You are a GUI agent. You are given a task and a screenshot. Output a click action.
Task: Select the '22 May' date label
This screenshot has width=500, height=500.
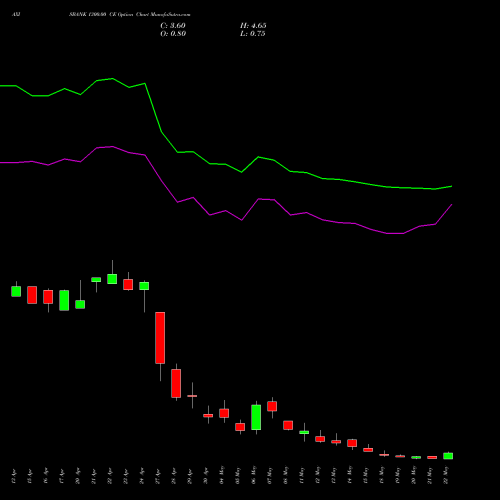click(x=446, y=475)
